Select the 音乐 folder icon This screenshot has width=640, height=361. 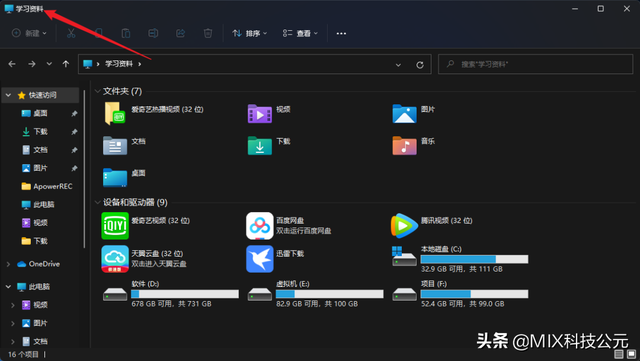pyautogui.click(x=404, y=145)
